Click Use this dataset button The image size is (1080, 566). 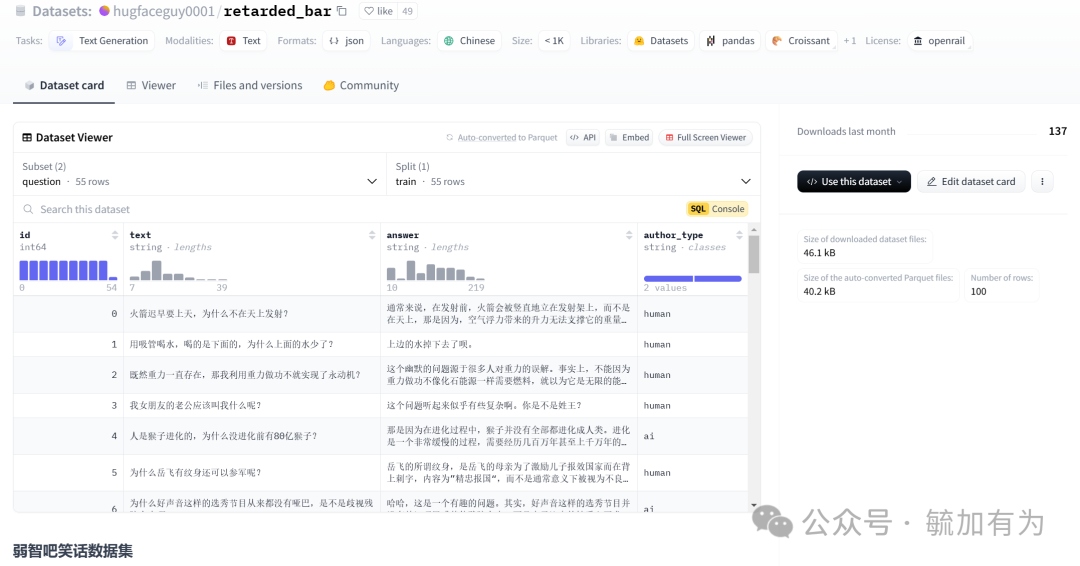(853, 182)
